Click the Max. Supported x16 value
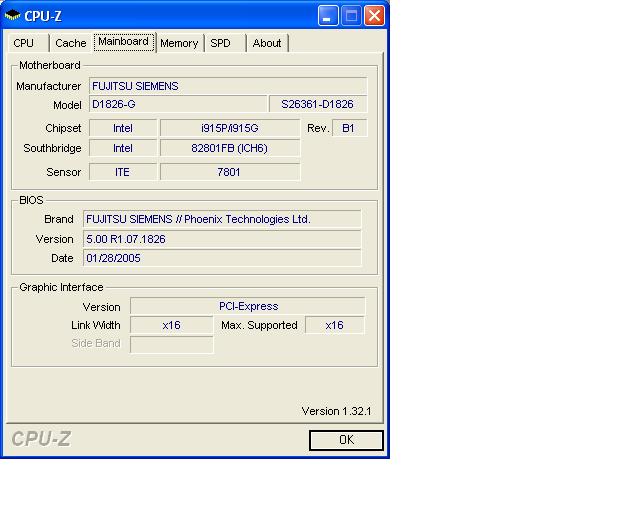640x512 pixels. pos(335,325)
